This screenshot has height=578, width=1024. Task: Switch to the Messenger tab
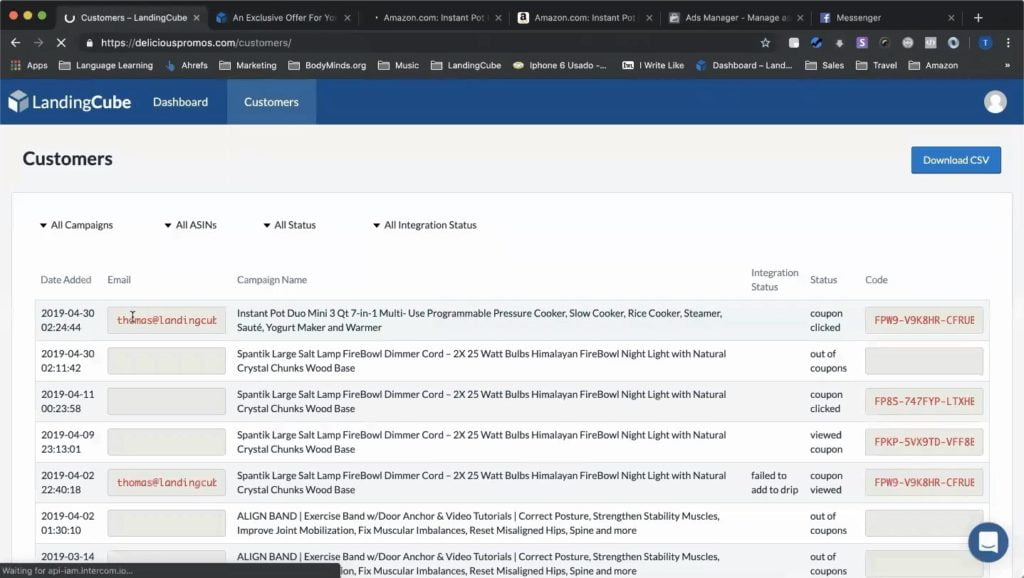[x=887, y=18]
